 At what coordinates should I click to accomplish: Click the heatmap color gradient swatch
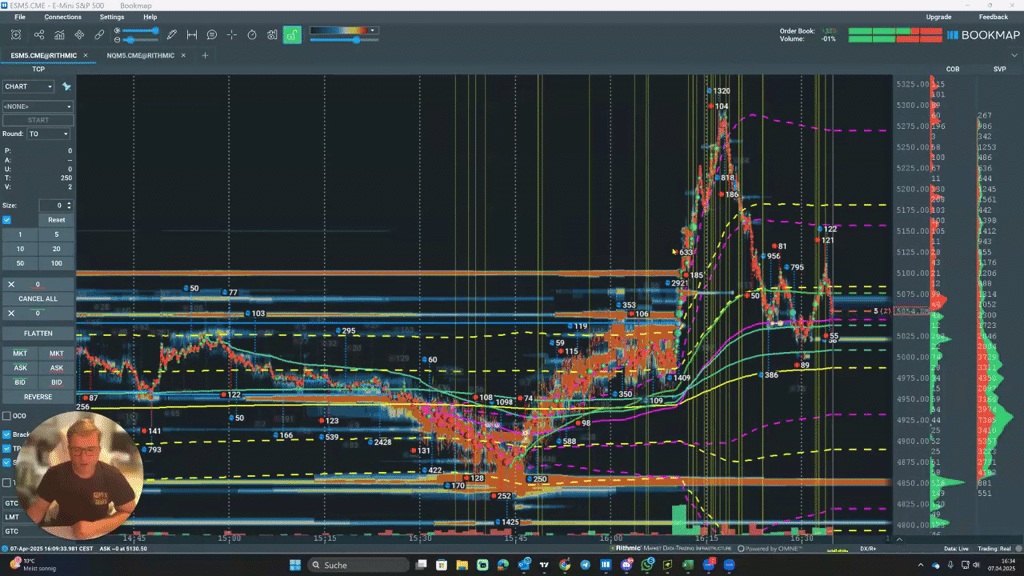[339, 31]
